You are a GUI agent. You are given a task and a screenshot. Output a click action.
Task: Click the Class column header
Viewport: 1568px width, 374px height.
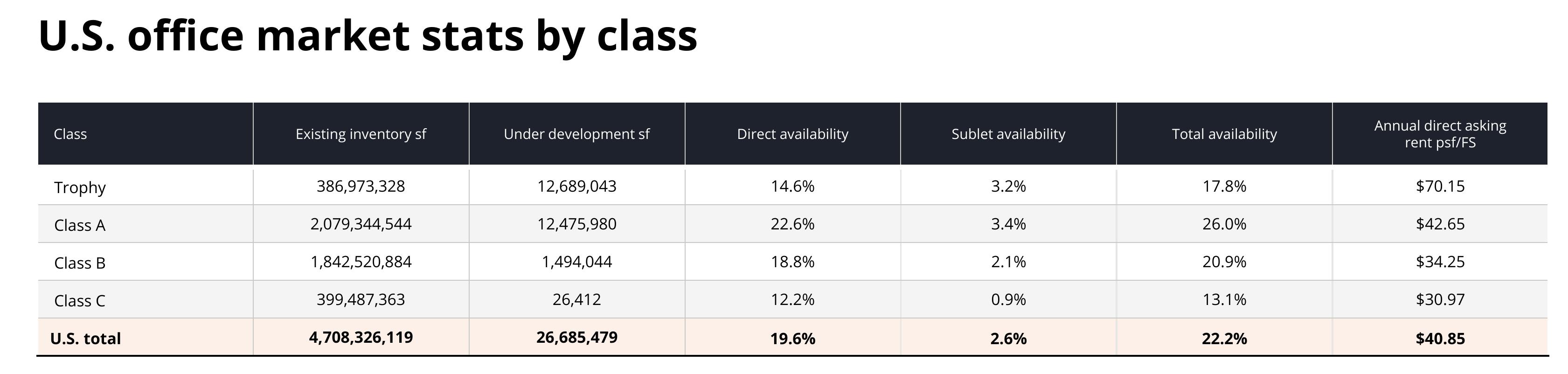(70, 134)
